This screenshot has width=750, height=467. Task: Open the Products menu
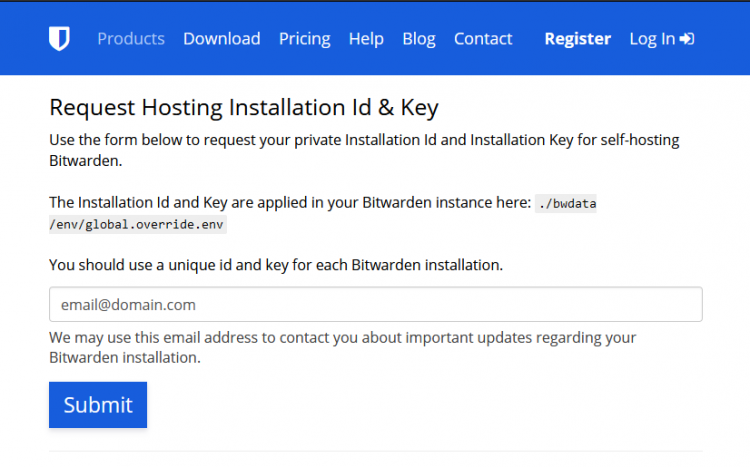point(131,39)
